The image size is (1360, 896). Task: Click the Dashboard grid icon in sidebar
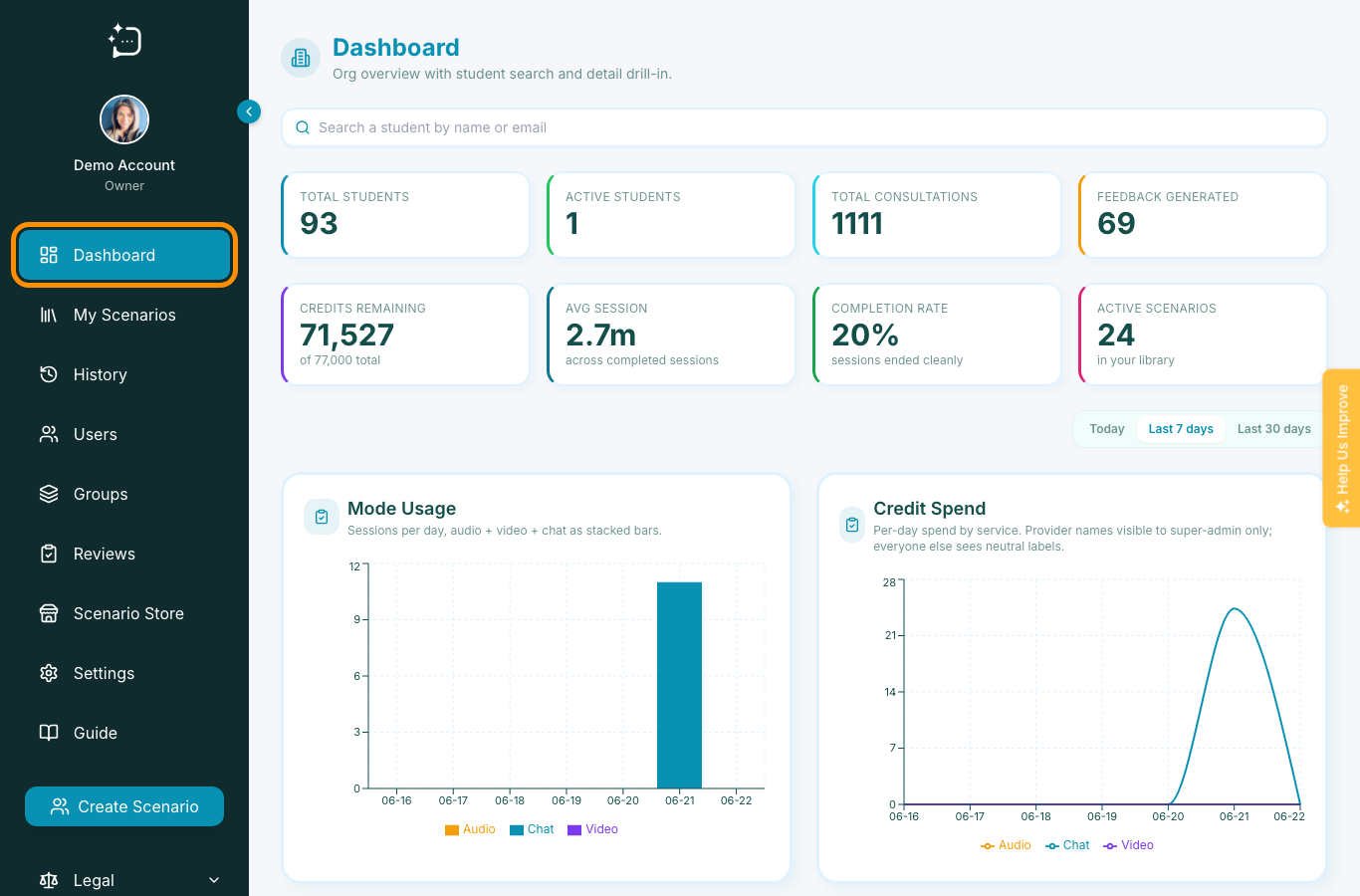click(49, 255)
